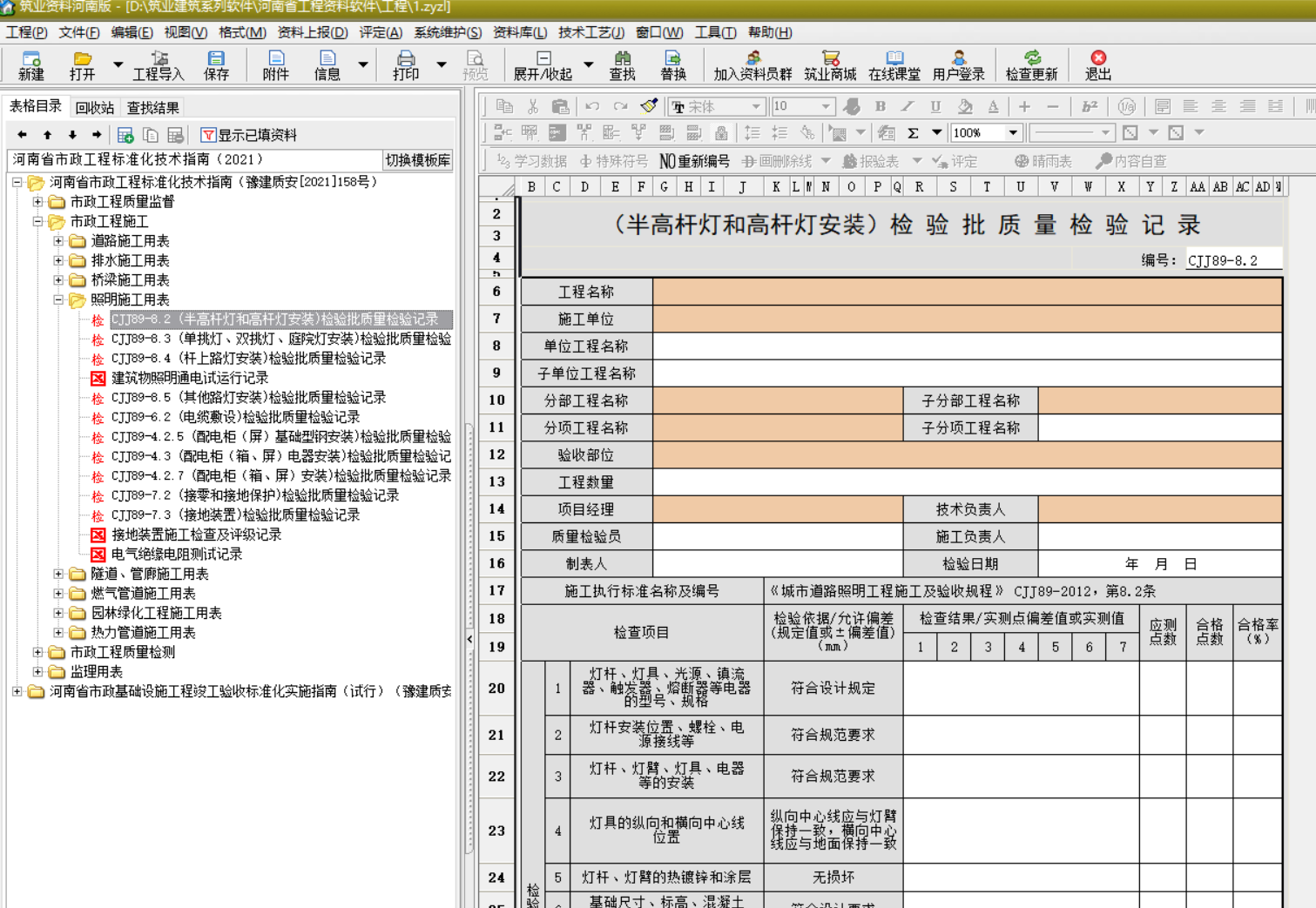Click 用户登录 login icon
This screenshot has width=1316, height=908.
pyautogui.click(x=958, y=66)
